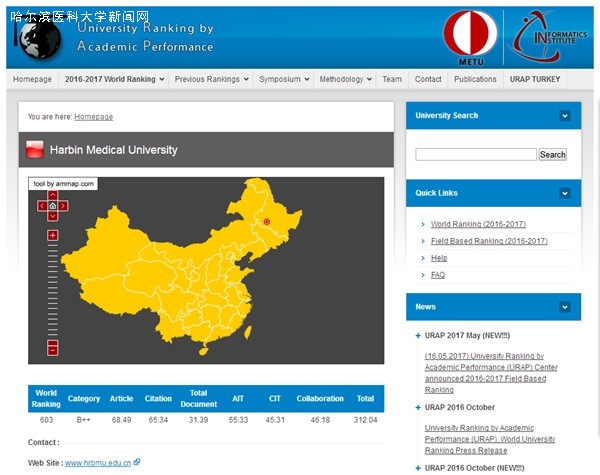Reset map with the home button
Viewport: 600px width, 475px height.
(x=52, y=206)
